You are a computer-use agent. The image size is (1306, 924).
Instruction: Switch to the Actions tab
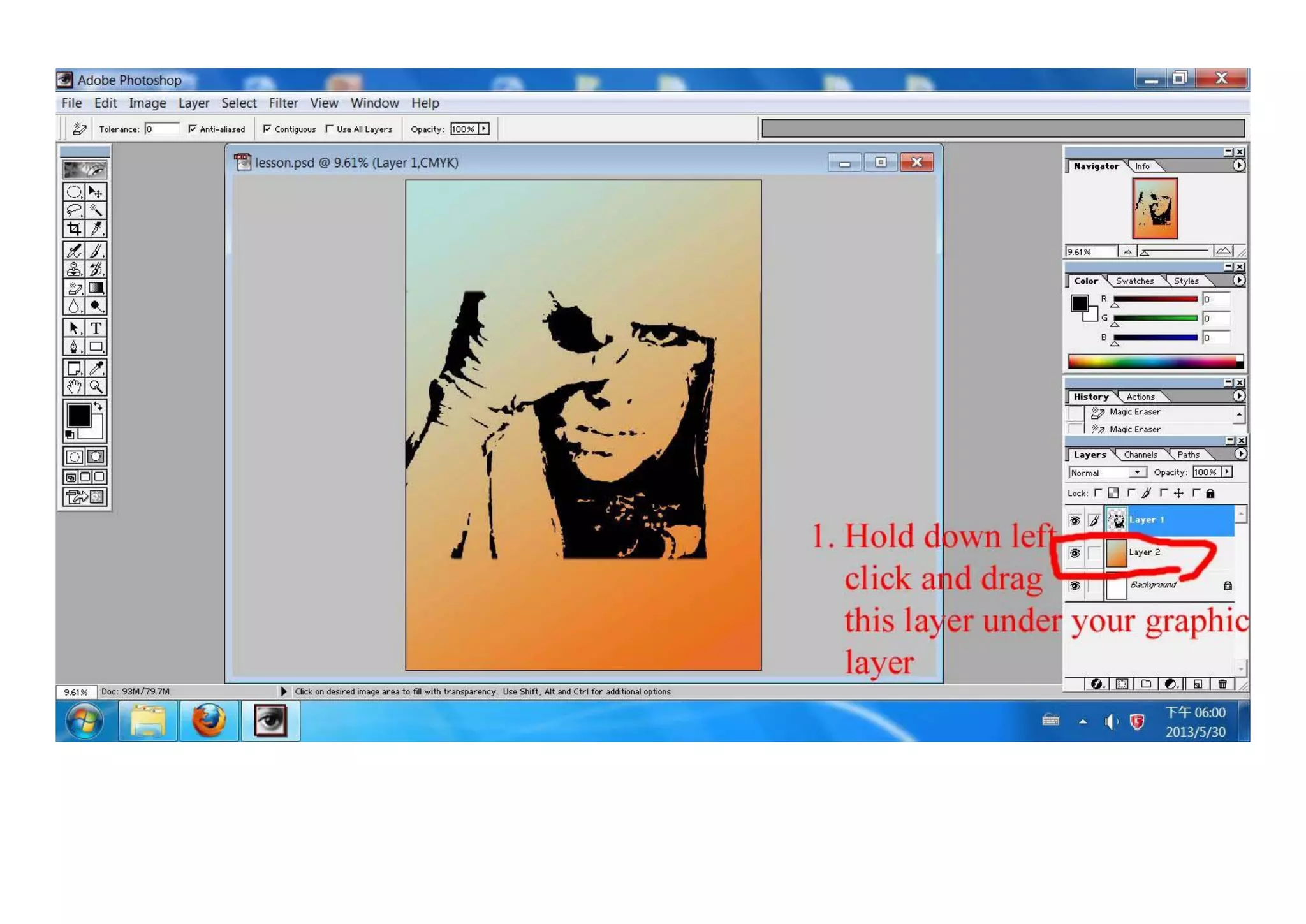click(1140, 397)
